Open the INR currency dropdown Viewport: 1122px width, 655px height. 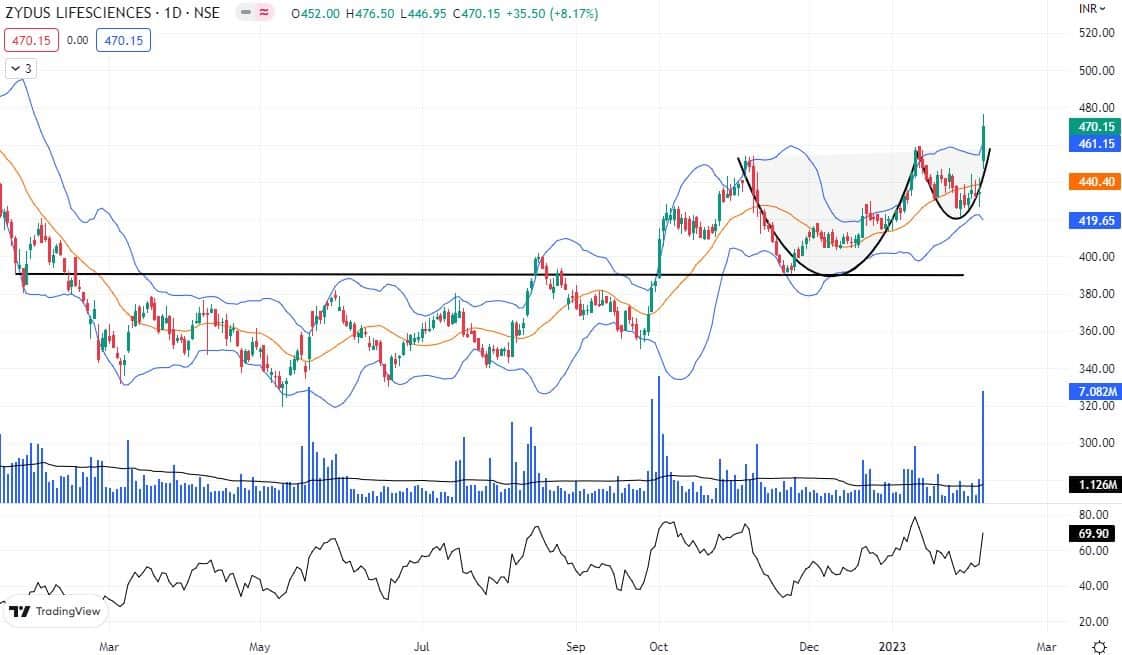point(1095,9)
